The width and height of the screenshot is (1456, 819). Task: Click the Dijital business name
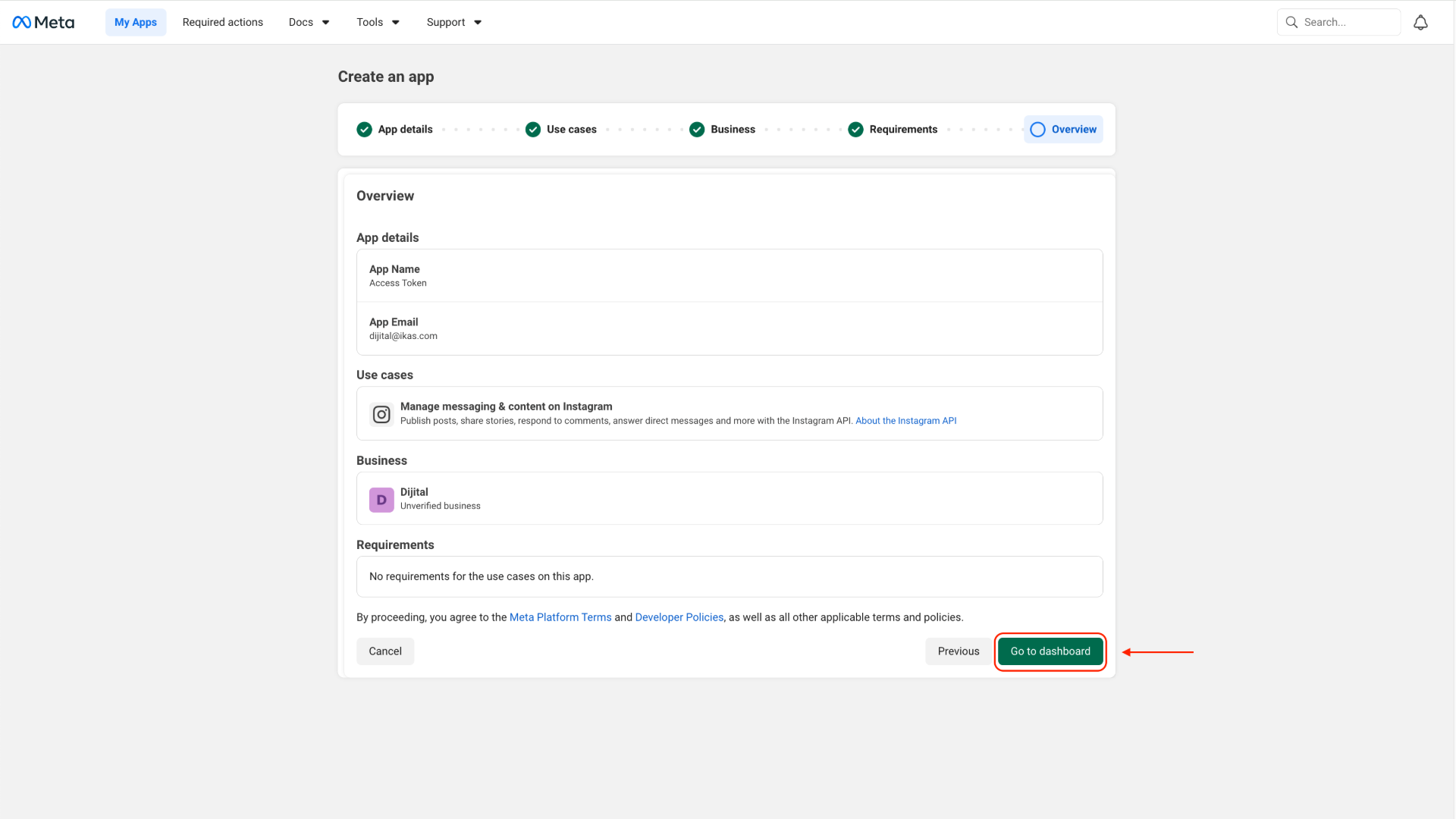pyautogui.click(x=414, y=492)
